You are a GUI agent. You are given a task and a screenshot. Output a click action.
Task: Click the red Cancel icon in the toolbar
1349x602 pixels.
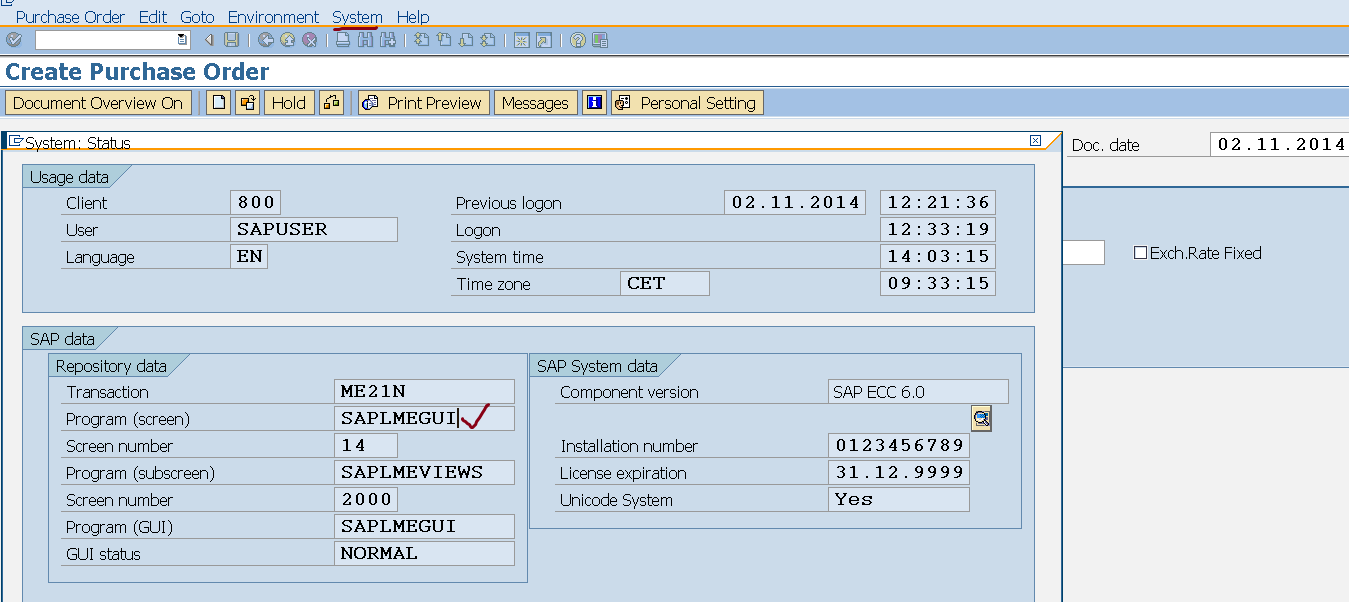[308, 40]
